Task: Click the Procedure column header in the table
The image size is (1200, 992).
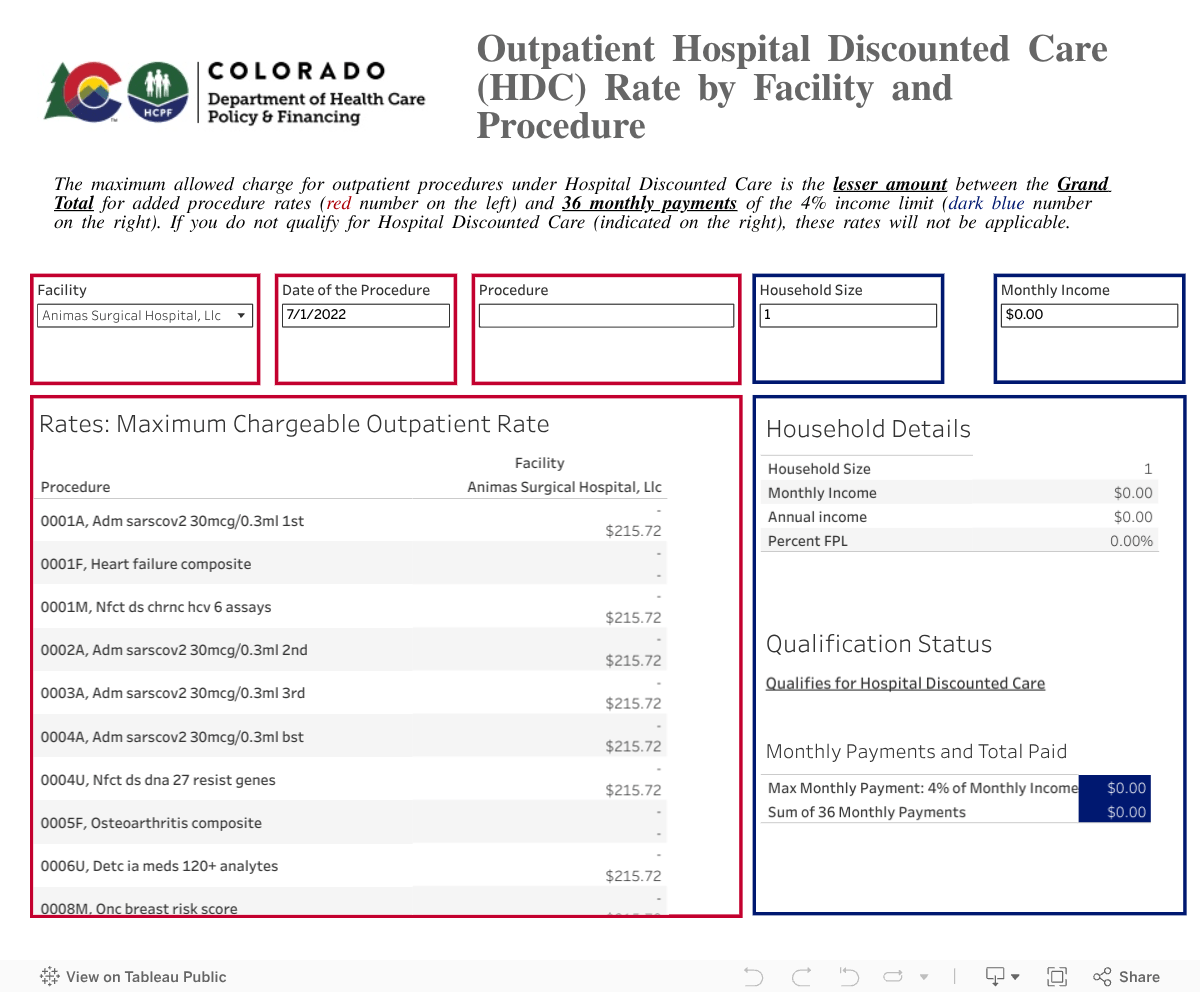Action: pos(76,487)
